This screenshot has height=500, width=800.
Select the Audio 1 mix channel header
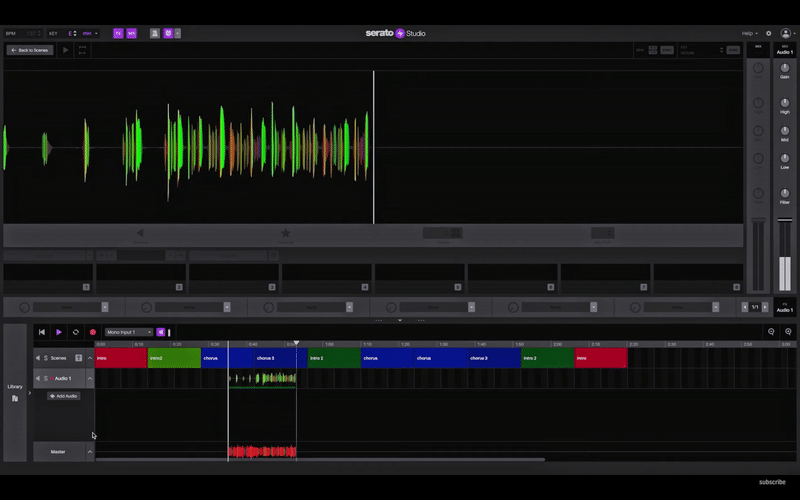coord(785,49)
